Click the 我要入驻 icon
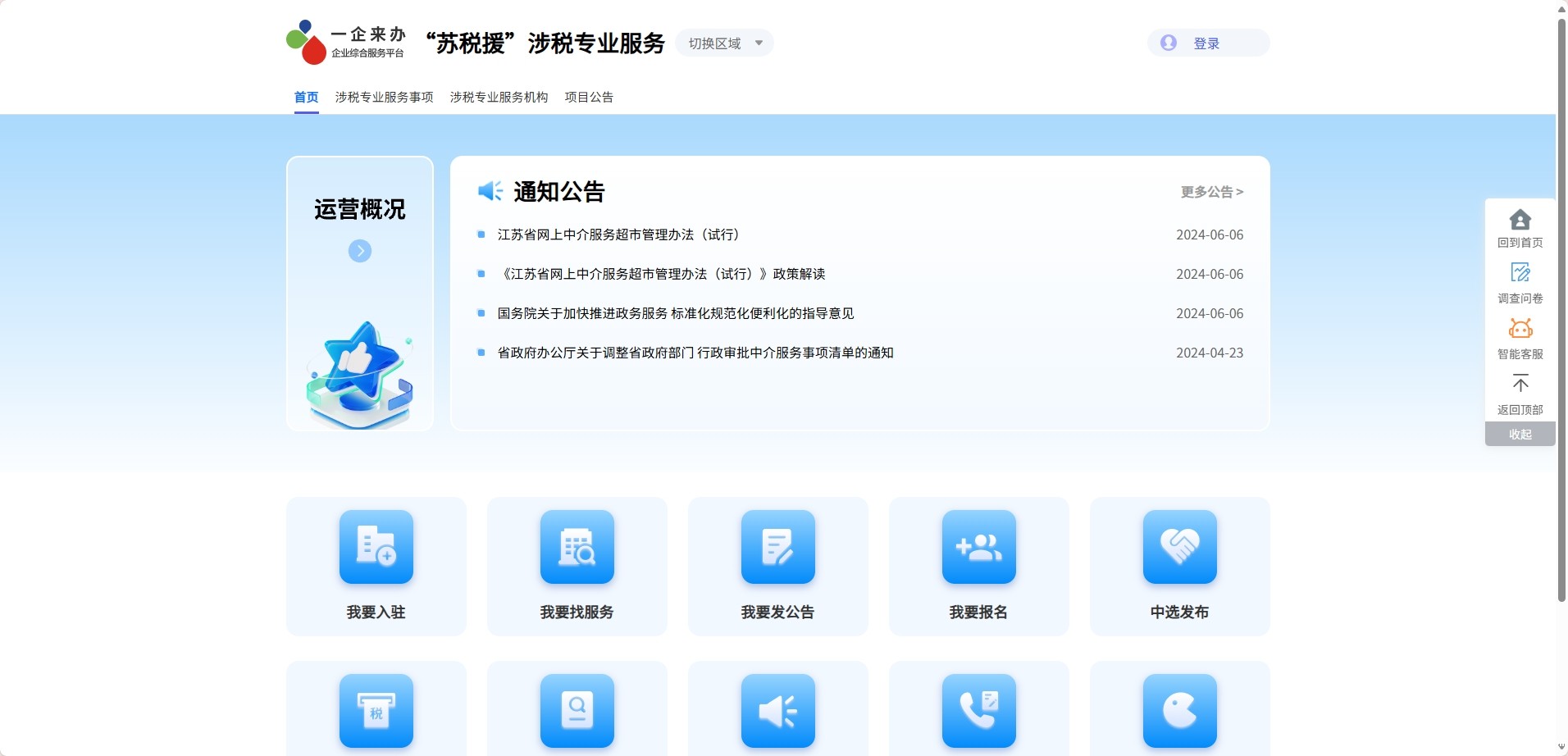Screen dimensions: 1568x756 coord(376,547)
